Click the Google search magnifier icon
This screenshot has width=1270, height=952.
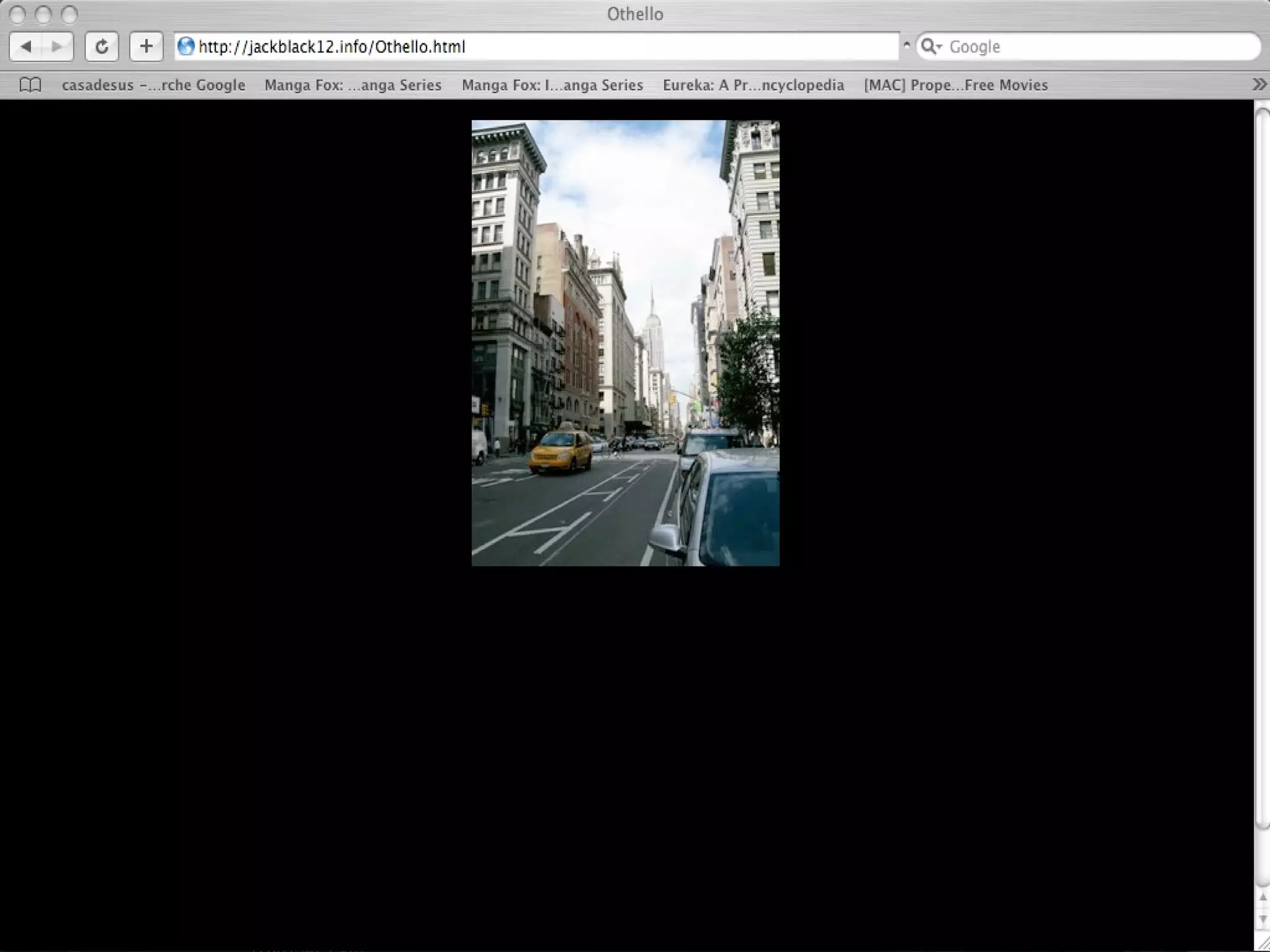point(930,46)
